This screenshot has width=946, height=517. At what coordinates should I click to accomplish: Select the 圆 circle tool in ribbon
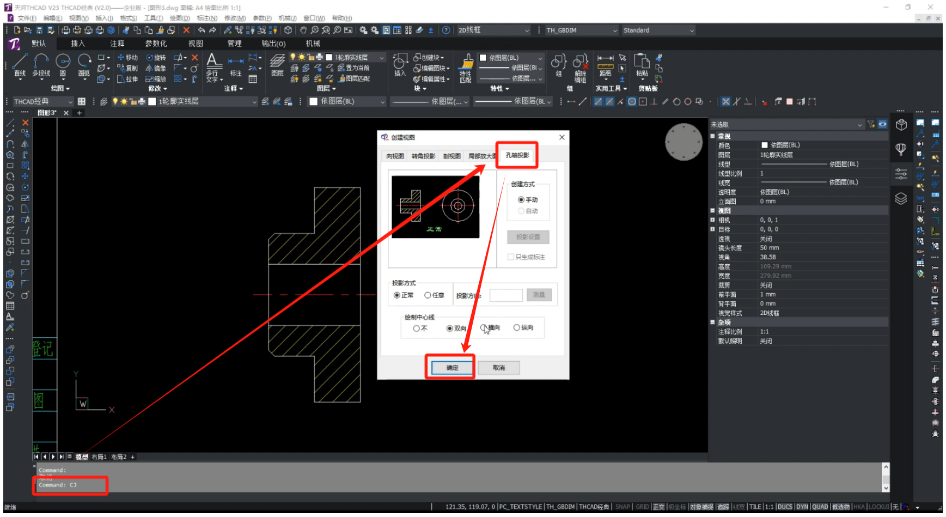click(x=63, y=66)
